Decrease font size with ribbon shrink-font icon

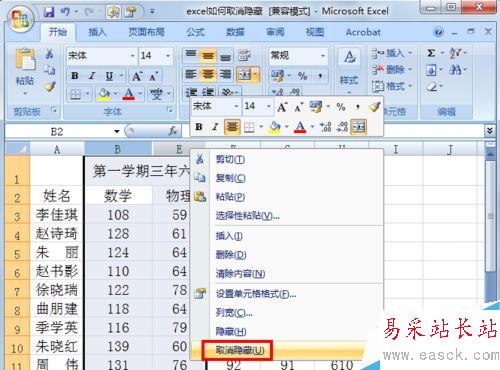click(x=153, y=76)
